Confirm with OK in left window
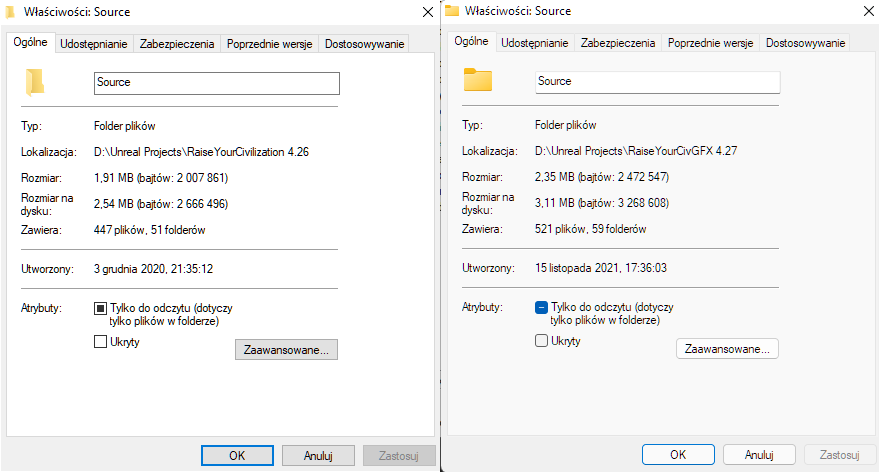 (238, 456)
